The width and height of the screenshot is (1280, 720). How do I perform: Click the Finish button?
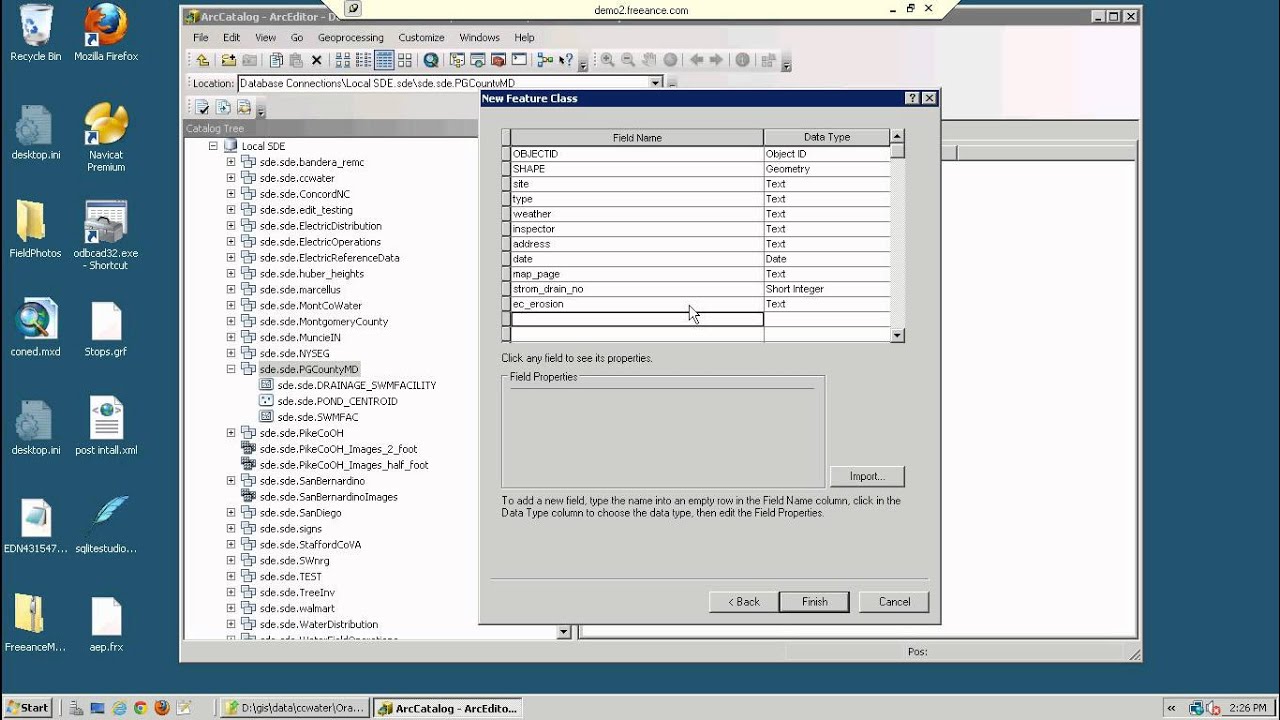tap(815, 602)
